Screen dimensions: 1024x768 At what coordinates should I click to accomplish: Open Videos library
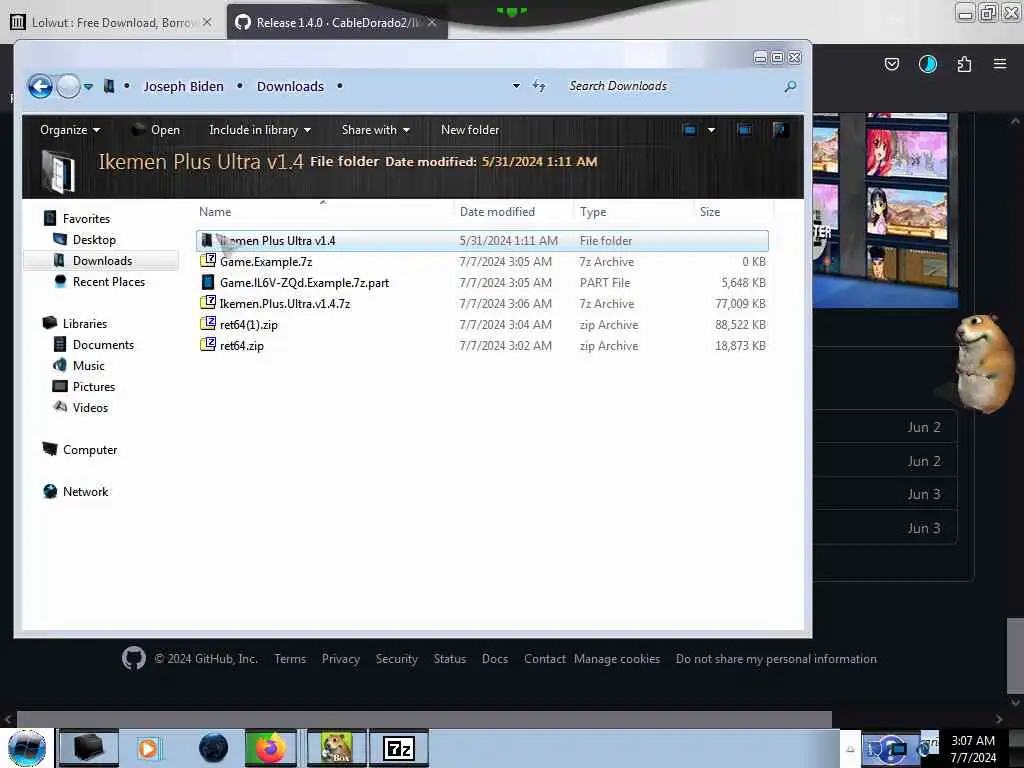tap(90, 408)
